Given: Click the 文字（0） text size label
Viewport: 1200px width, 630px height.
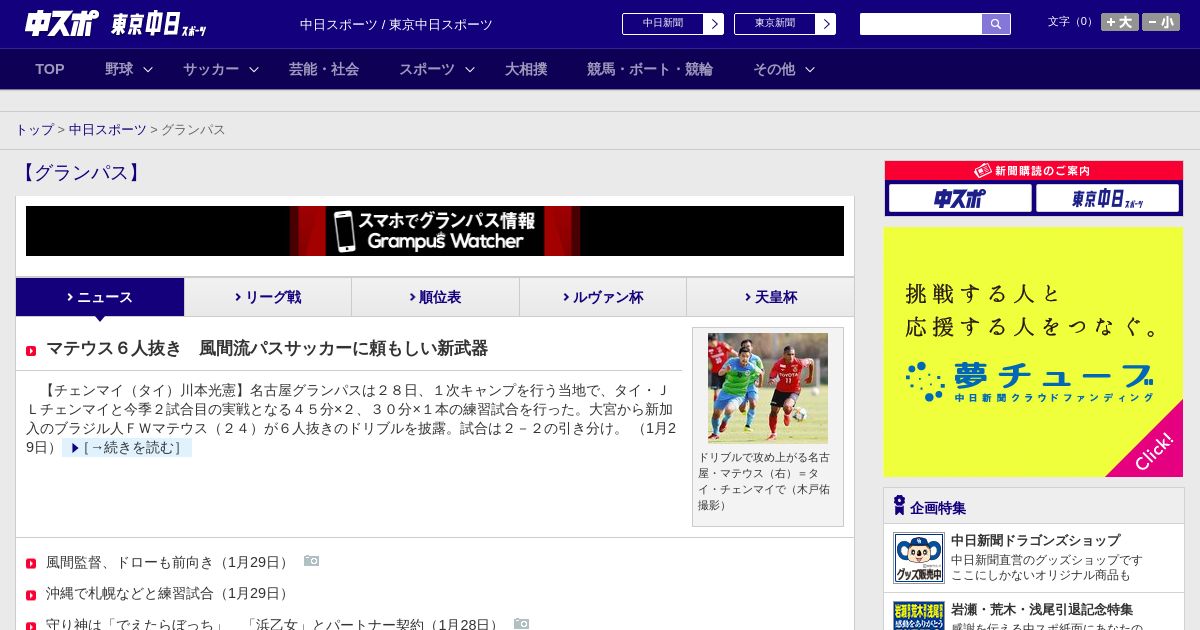Looking at the screenshot, I should coord(1072,22).
